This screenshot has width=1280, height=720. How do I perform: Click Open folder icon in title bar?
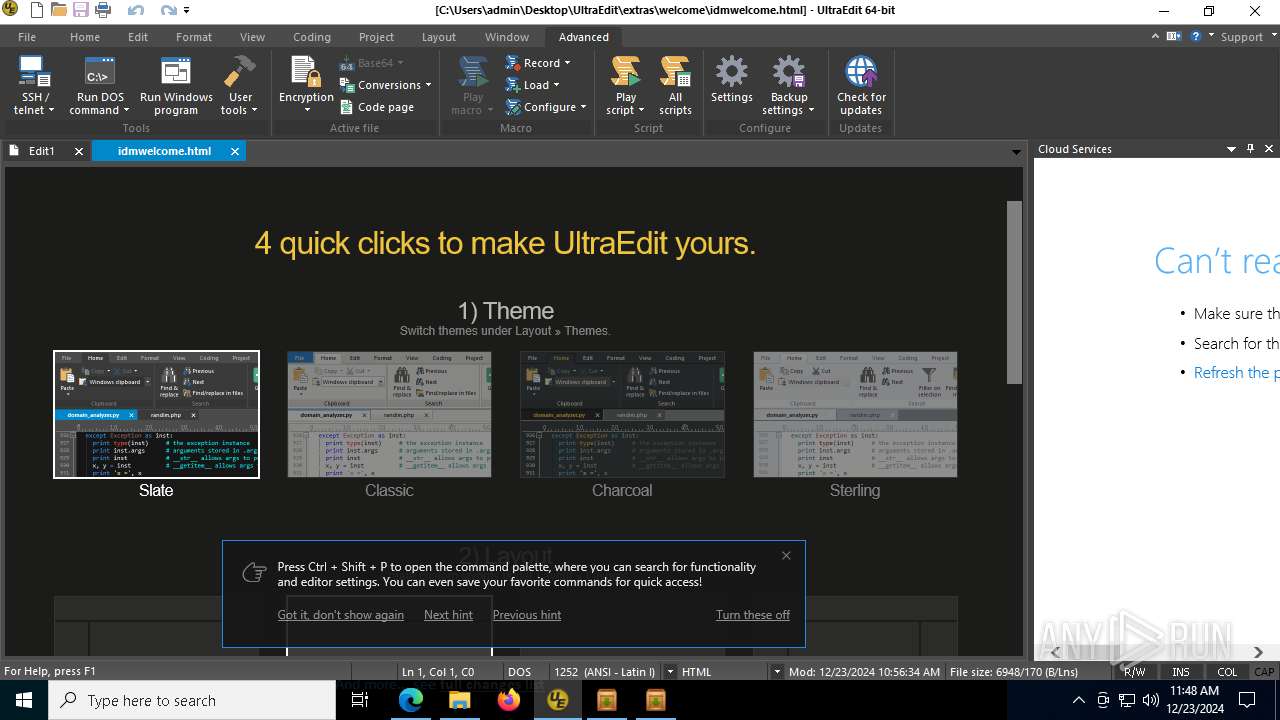point(59,11)
